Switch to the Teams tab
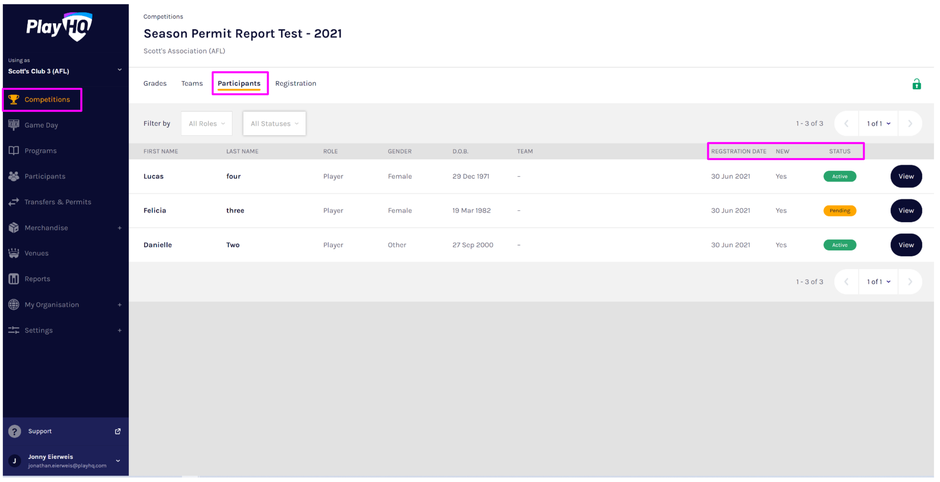940x482 pixels. [191, 84]
